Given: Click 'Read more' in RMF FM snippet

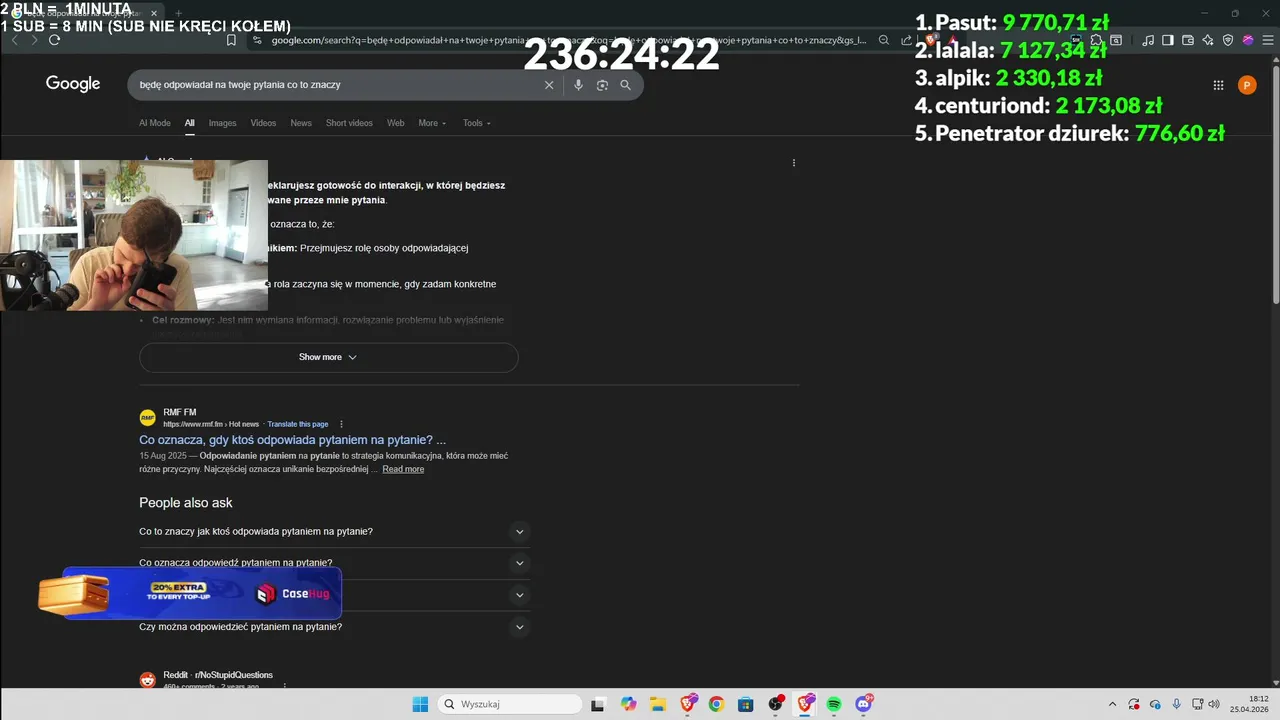Looking at the screenshot, I should [403, 469].
